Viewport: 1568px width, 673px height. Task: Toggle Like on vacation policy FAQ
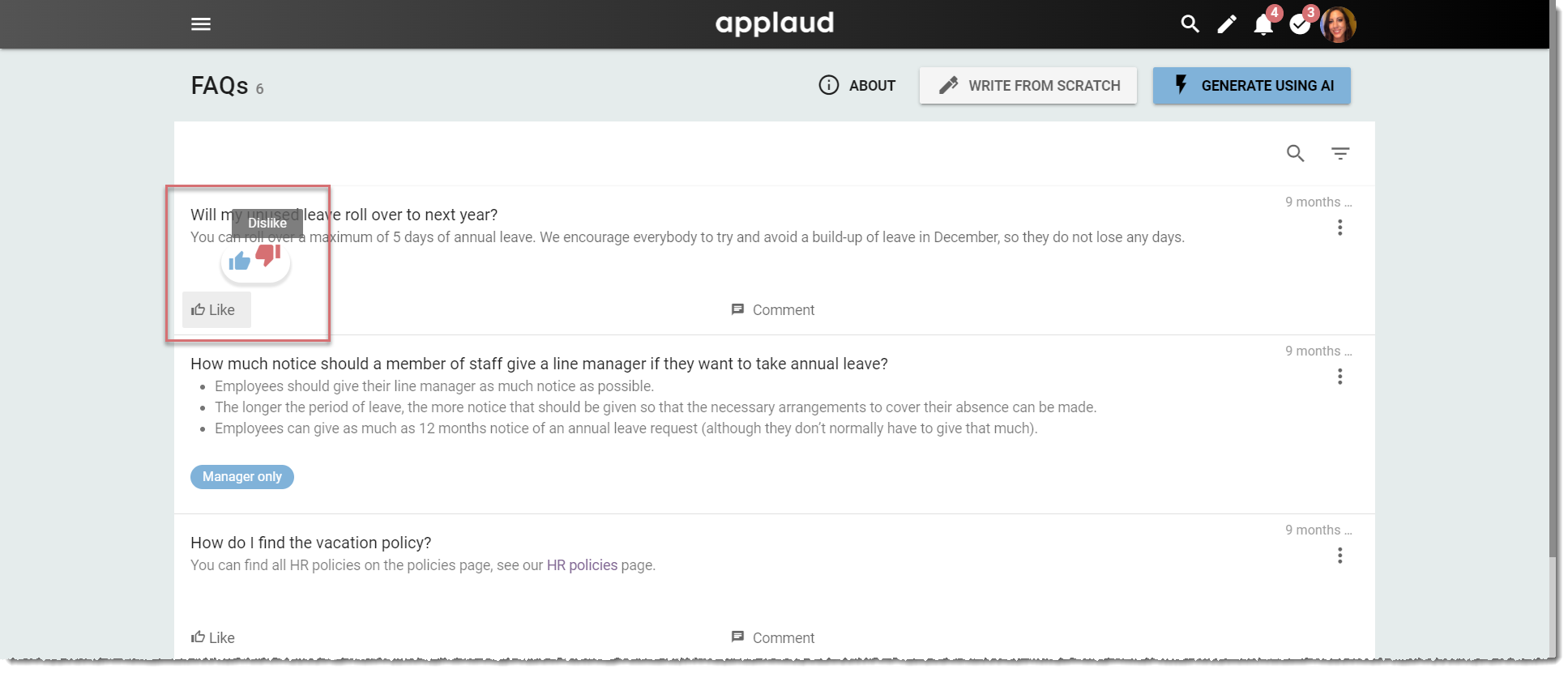[x=213, y=637]
